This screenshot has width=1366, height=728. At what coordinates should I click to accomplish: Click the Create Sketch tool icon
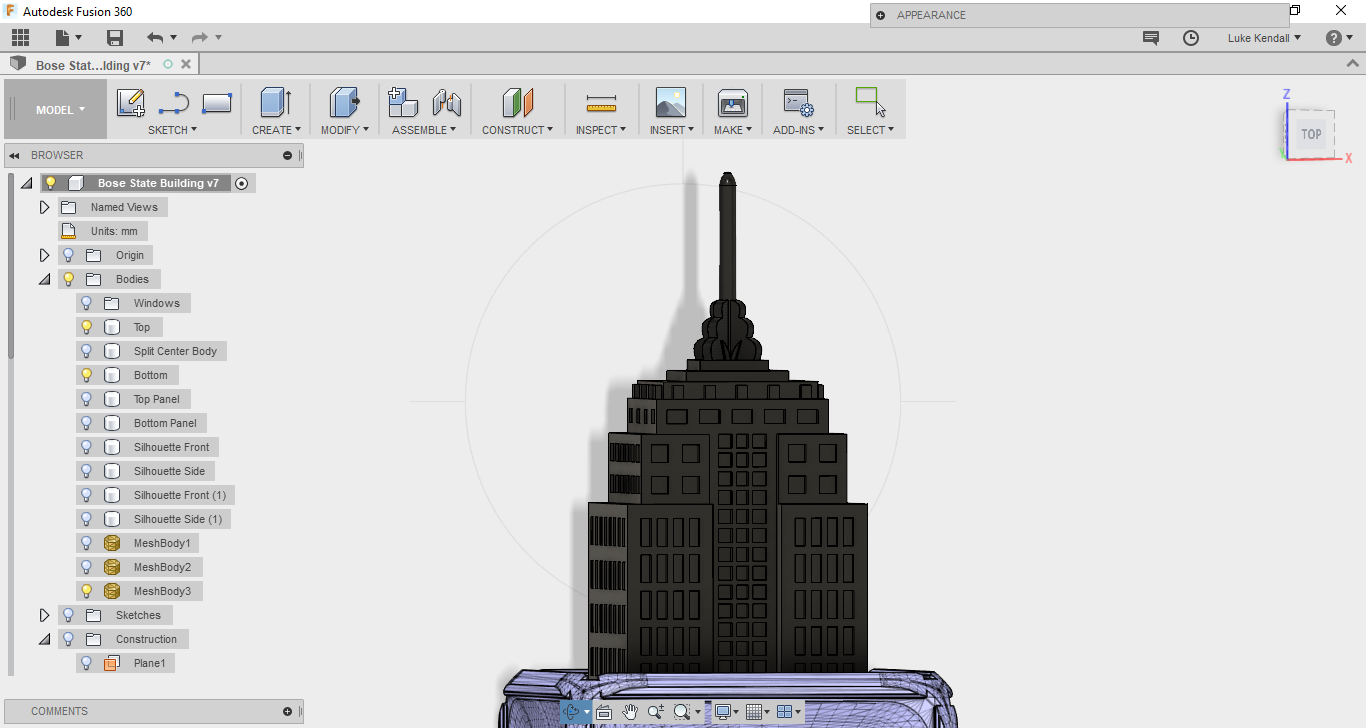click(x=131, y=102)
